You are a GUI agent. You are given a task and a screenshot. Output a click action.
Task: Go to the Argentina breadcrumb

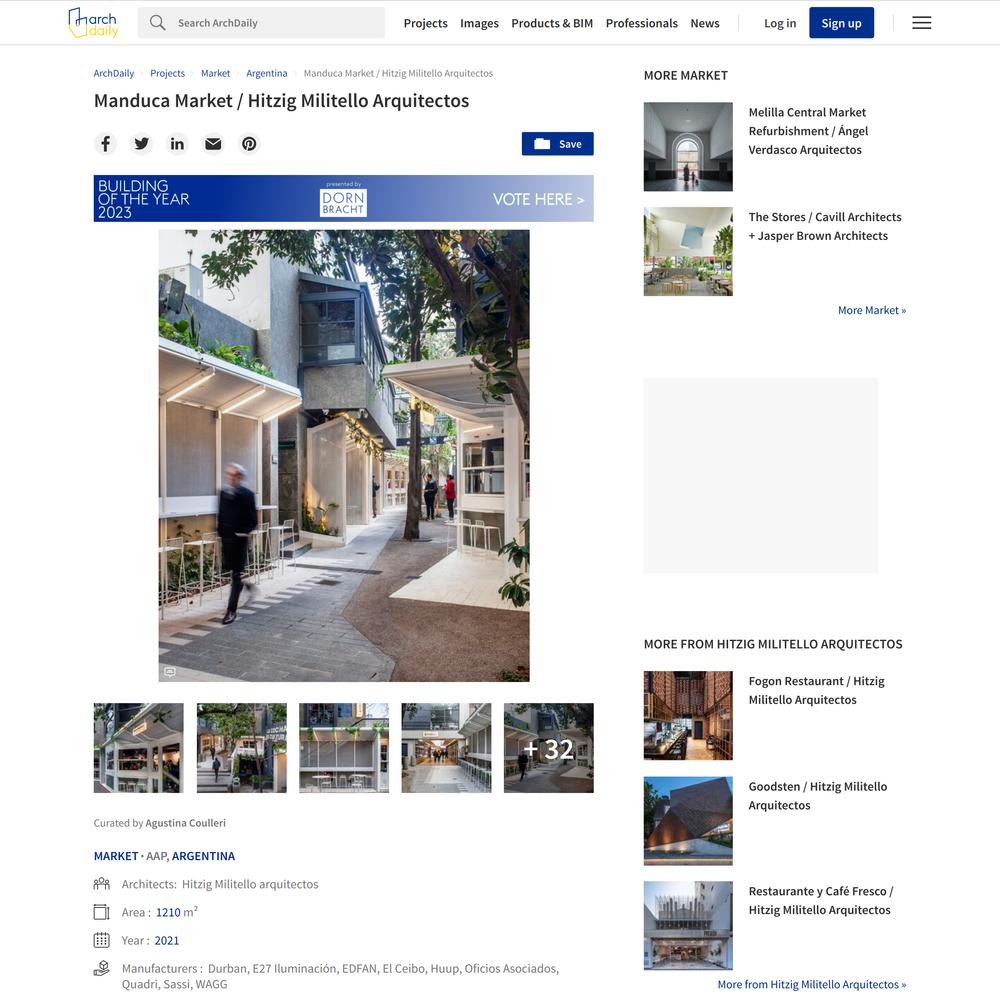click(267, 73)
